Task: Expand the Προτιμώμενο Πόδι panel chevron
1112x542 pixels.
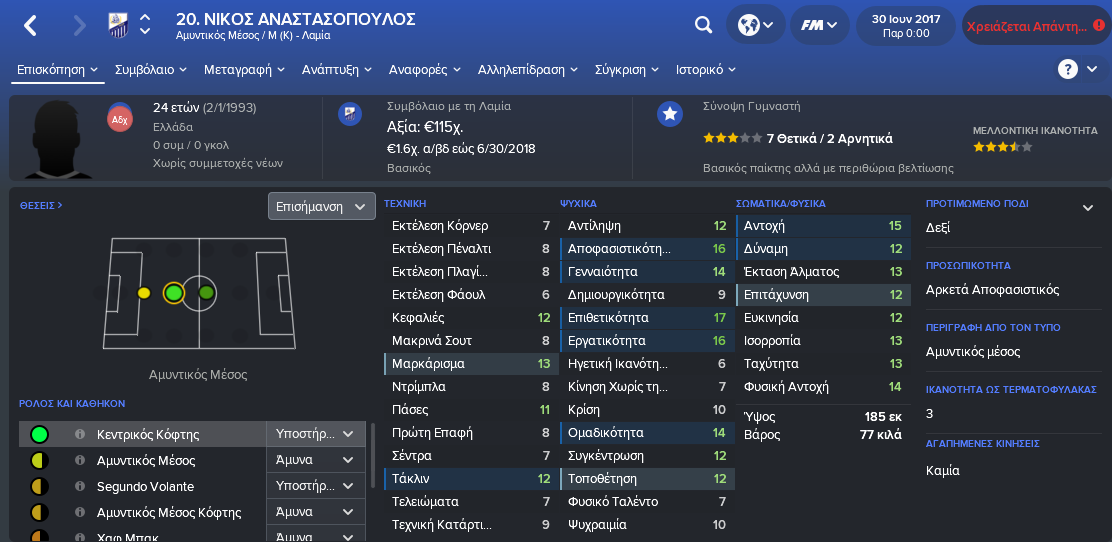Action: (x=1088, y=207)
